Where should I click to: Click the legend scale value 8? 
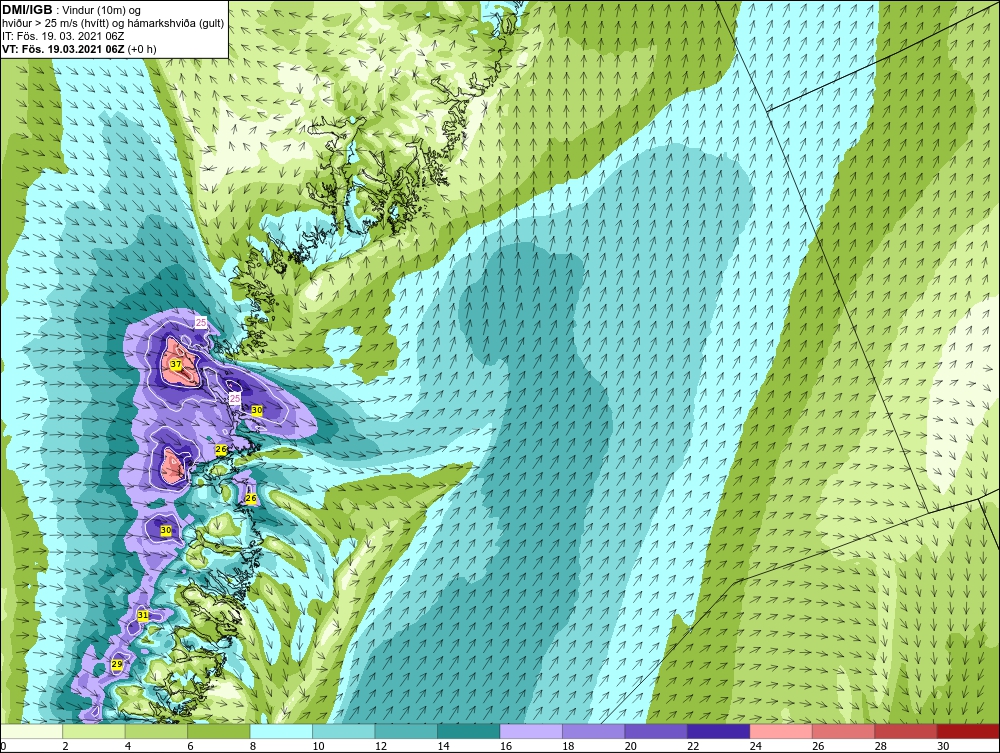coord(253,746)
